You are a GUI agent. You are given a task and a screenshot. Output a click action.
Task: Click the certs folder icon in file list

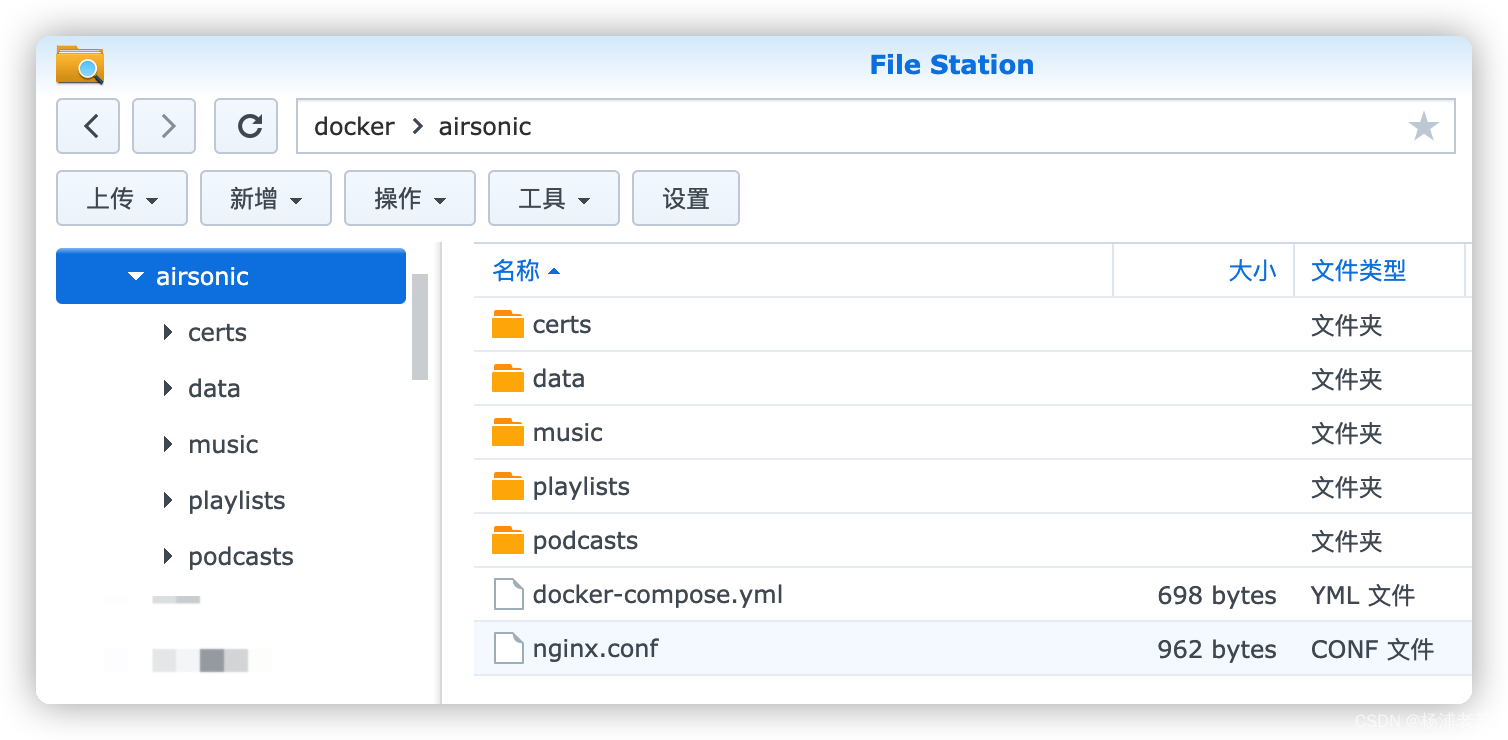tap(508, 324)
